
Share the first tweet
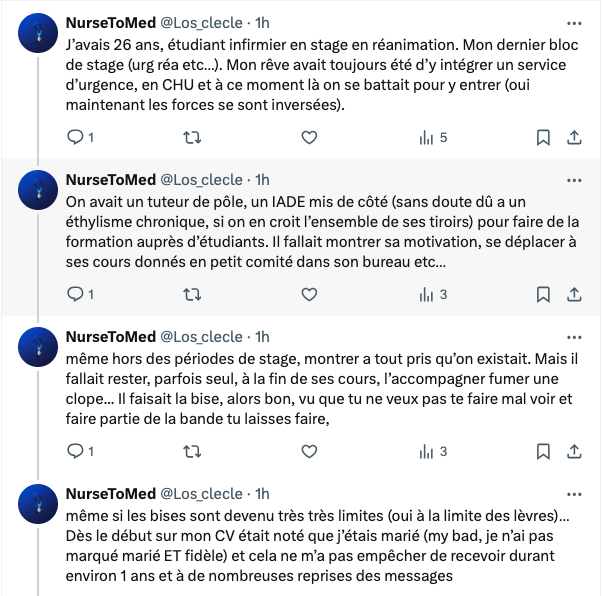coord(574,137)
